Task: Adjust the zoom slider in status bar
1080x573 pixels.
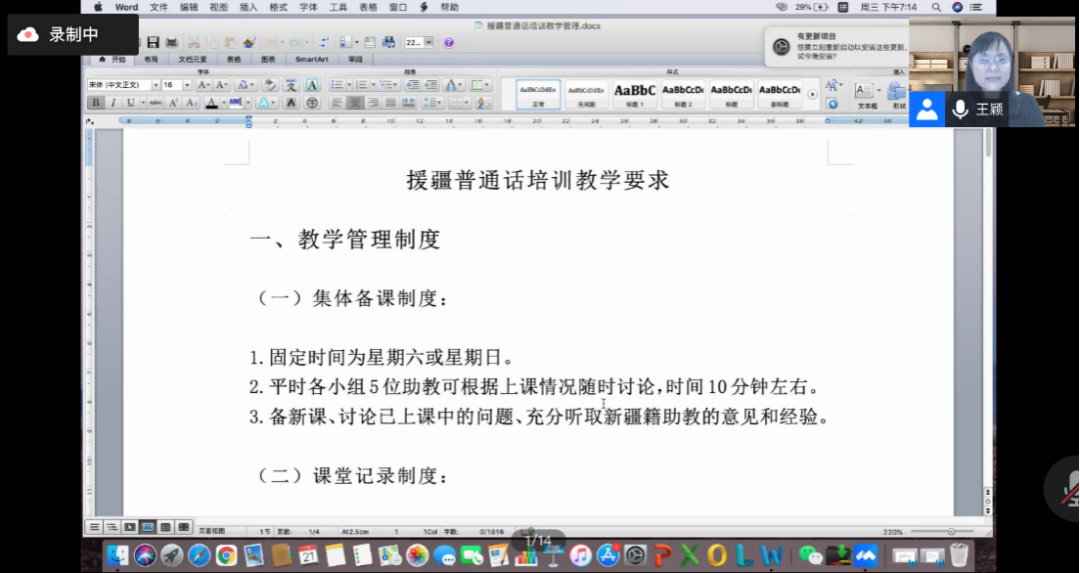Action: tap(942, 532)
